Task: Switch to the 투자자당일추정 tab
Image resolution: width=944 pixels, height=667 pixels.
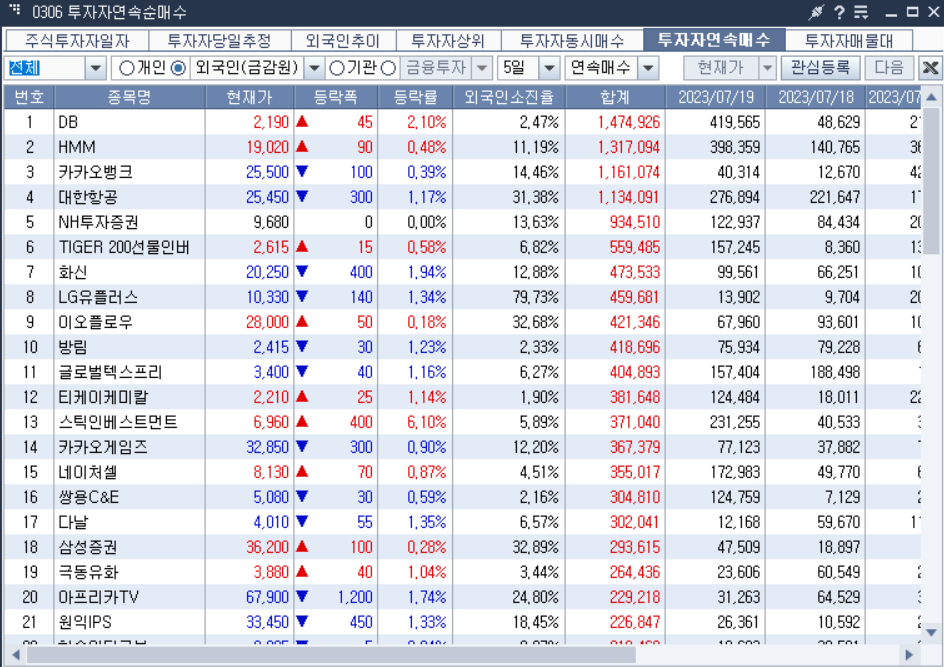Action: (220, 41)
